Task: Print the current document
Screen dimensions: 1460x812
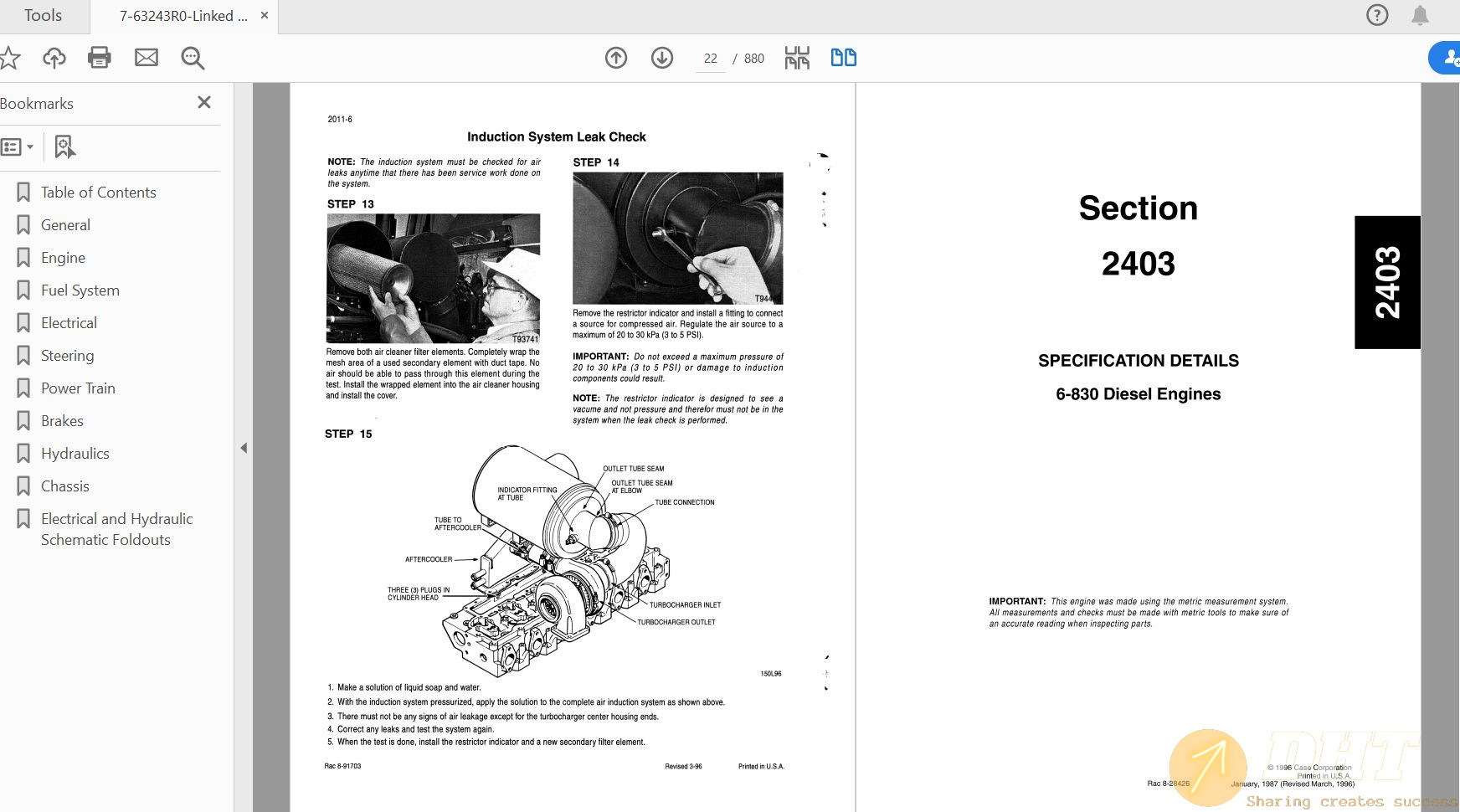Action: 100,58
